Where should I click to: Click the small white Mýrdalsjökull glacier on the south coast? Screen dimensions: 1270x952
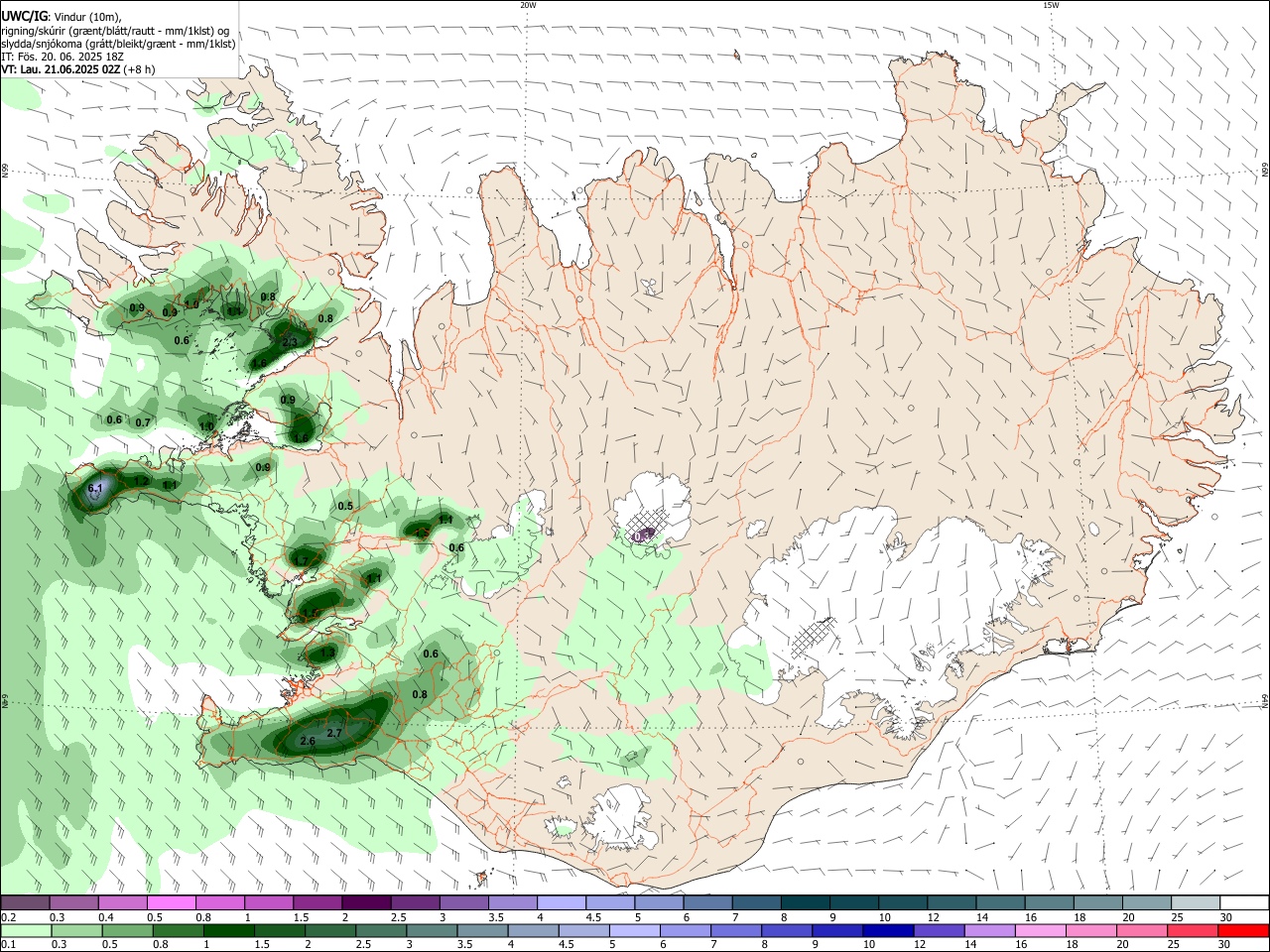(623, 817)
